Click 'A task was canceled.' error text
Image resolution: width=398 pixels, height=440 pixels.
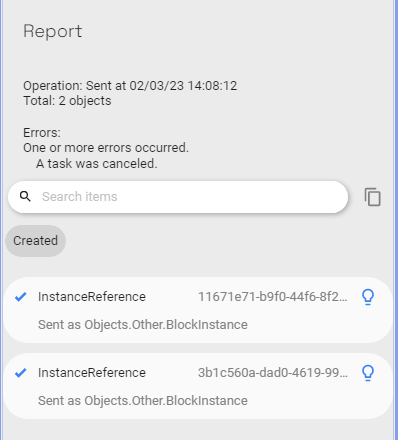pos(97,164)
